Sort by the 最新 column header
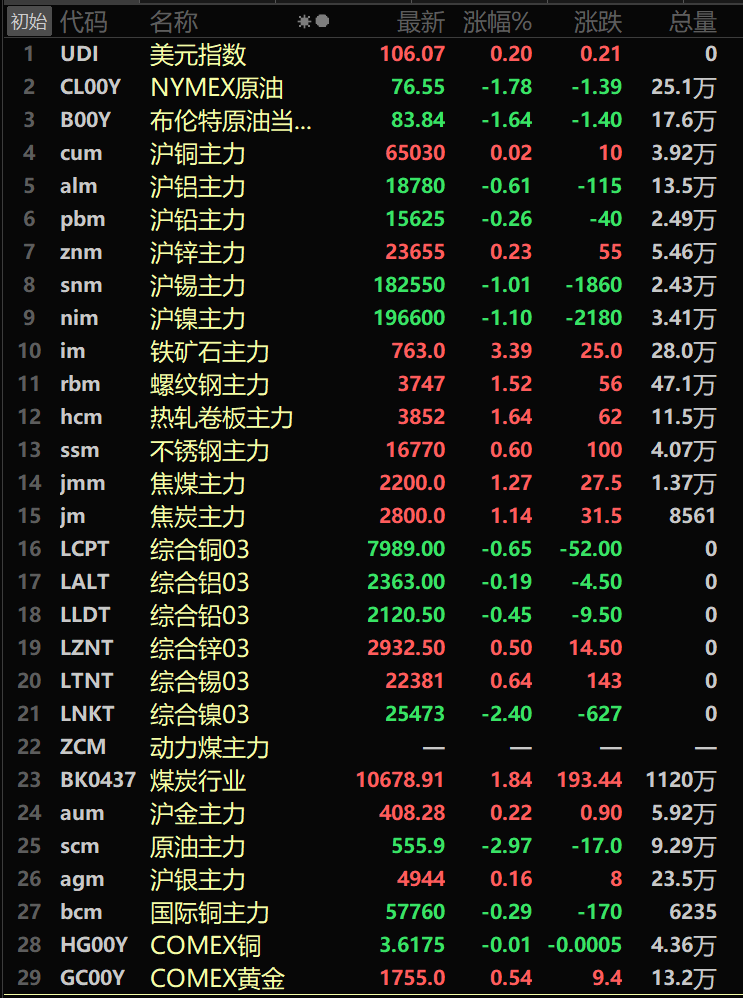This screenshot has height=998, width=743. point(421,22)
